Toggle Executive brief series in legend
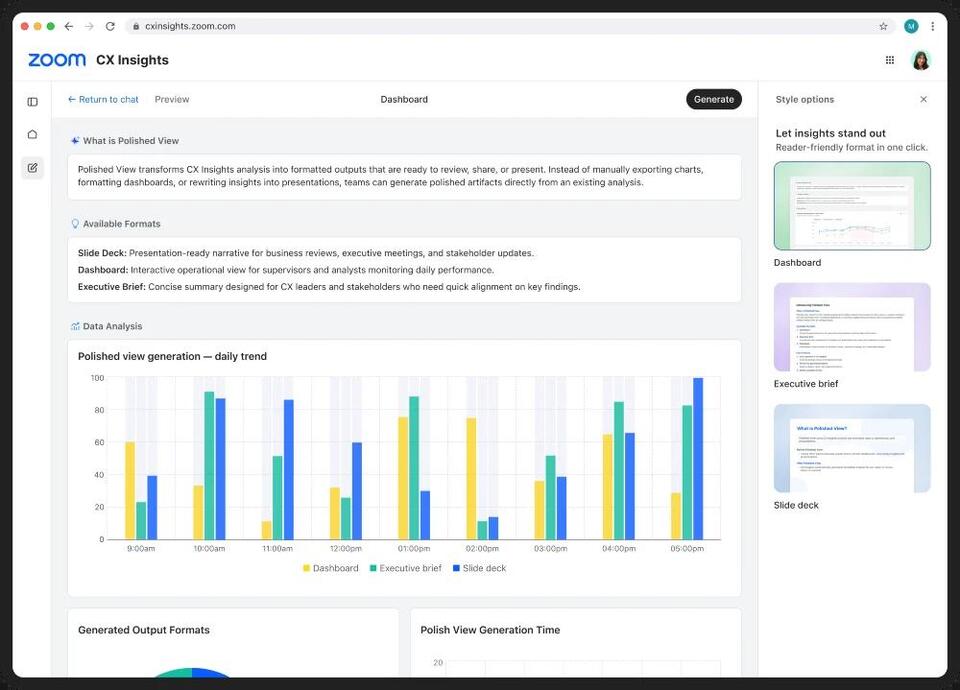 [405, 568]
